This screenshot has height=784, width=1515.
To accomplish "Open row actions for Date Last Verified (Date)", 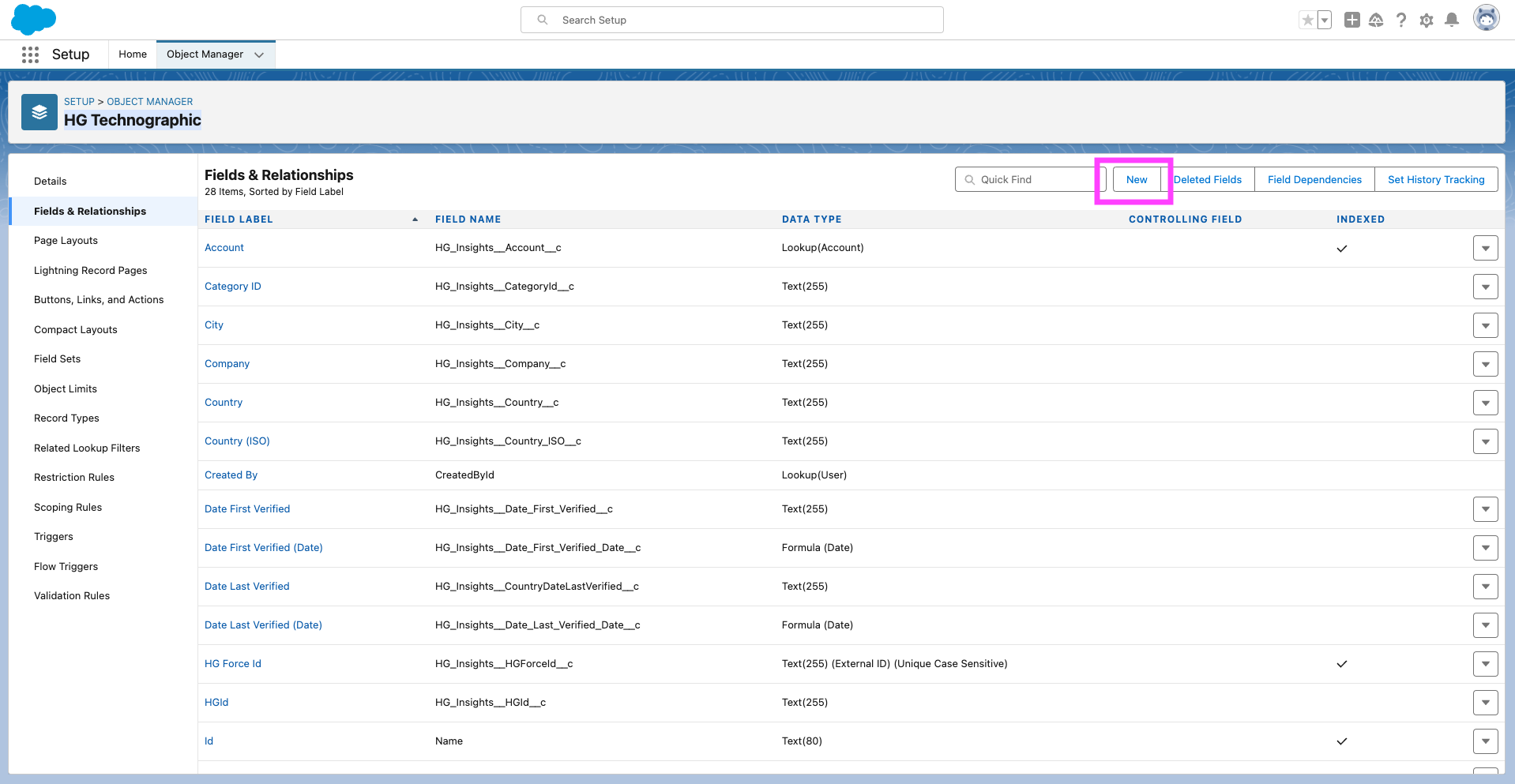I will 1486,625.
